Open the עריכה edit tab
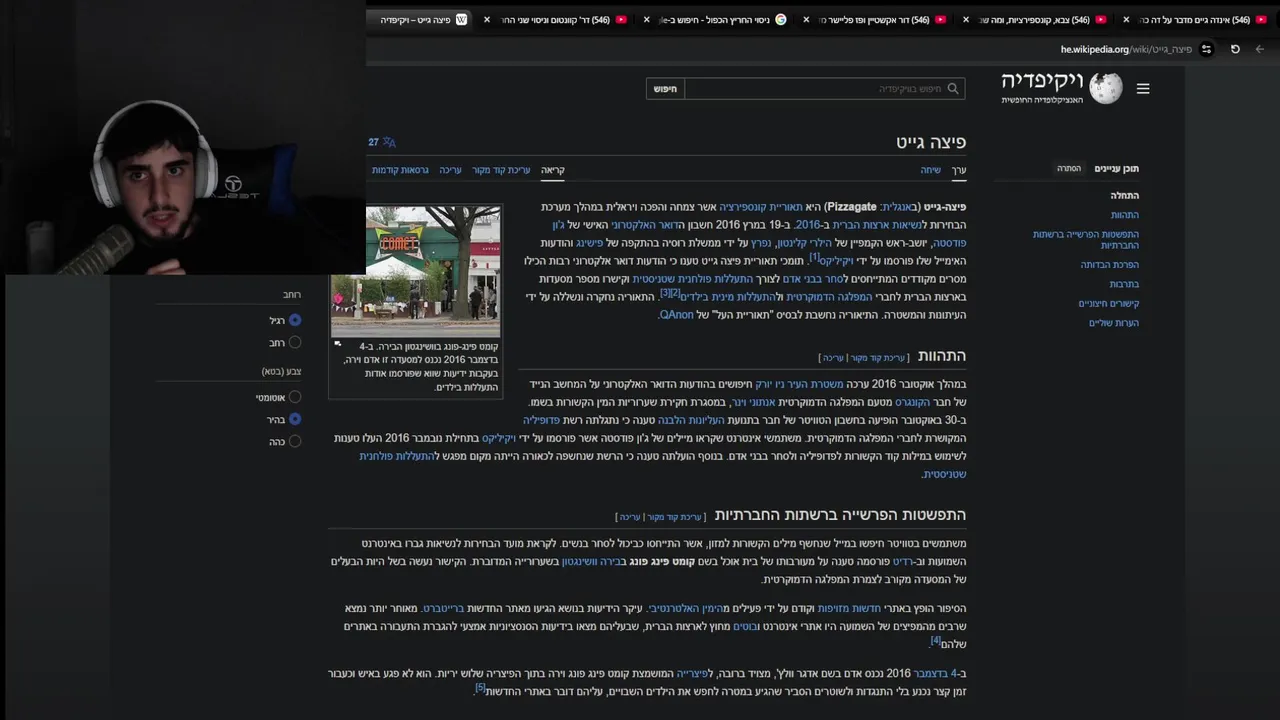Viewport: 1280px width, 720px height. click(451, 170)
